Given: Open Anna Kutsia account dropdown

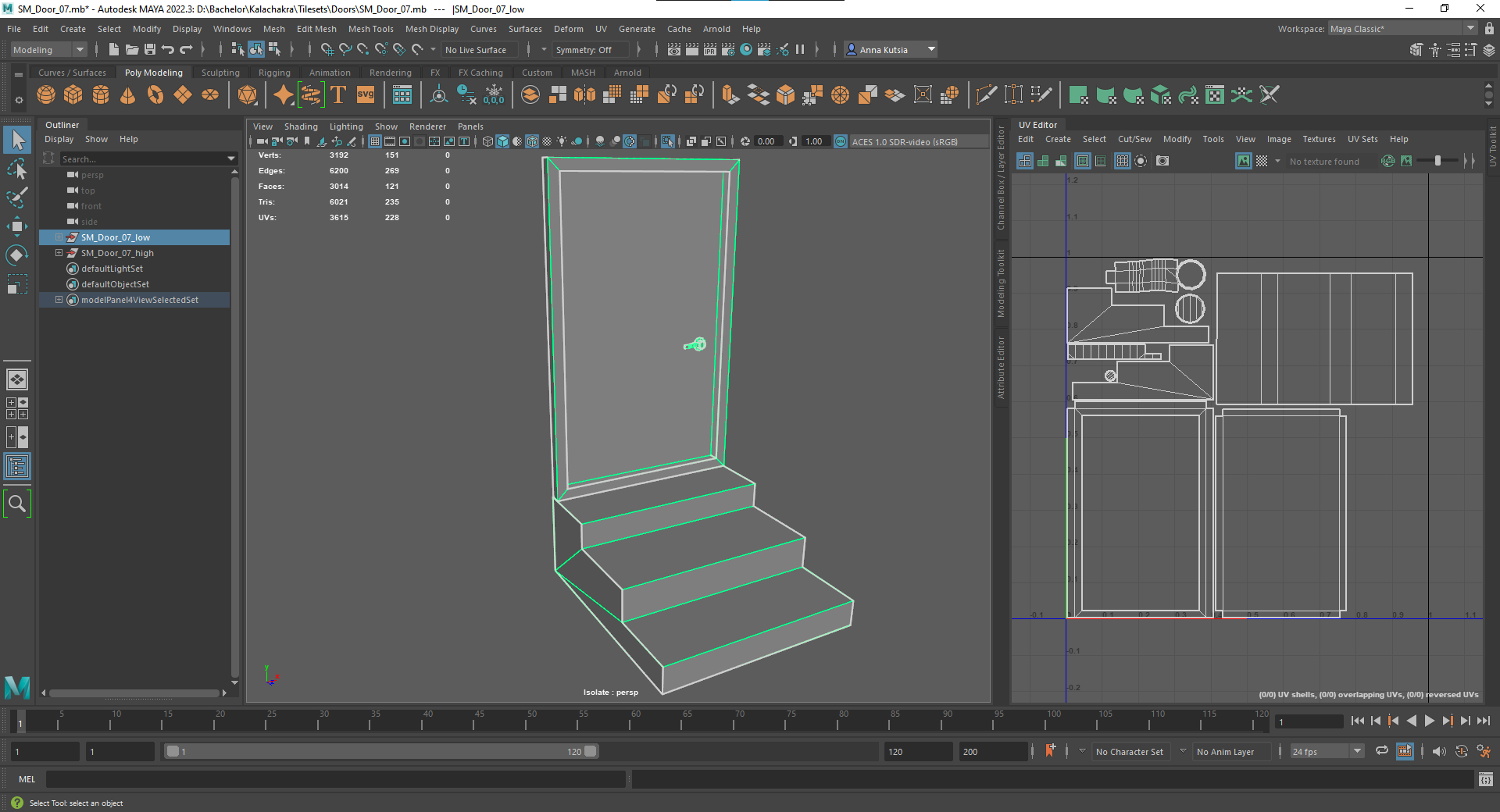Looking at the screenshot, I should coord(891,49).
